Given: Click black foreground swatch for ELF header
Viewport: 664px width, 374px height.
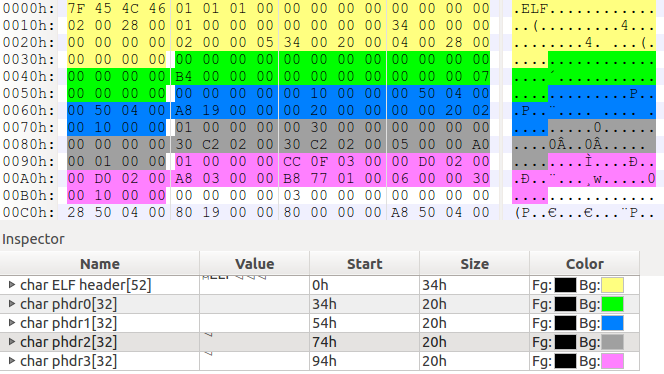Looking at the screenshot, I should click(x=565, y=285).
